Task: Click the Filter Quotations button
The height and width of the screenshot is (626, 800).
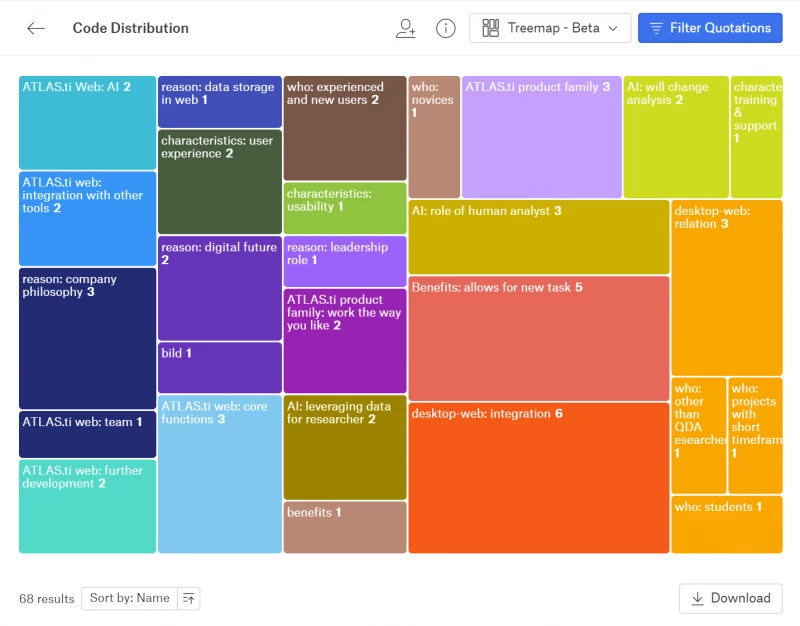Action: point(710,28)
